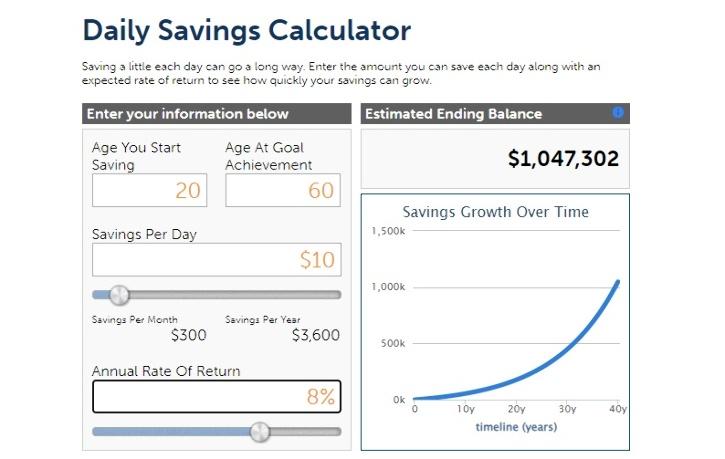Click the Savings Per Day slider handle

tap(119, 295)
